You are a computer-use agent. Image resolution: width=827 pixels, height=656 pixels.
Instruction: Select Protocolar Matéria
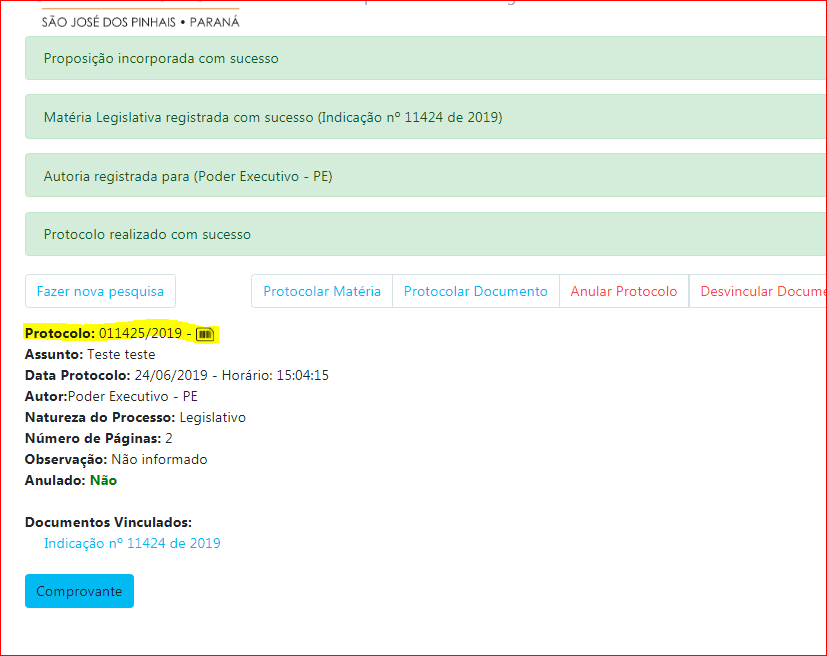322,291
